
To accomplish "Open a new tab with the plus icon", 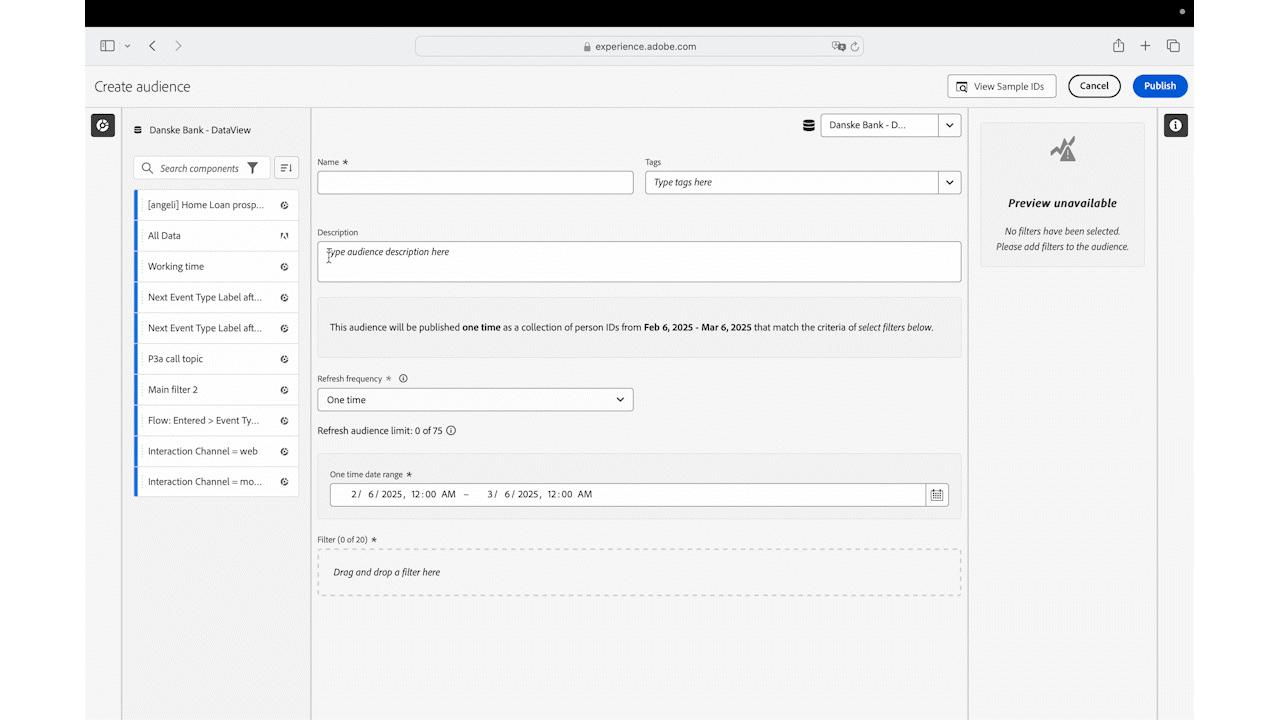I will pos(1146,46).
